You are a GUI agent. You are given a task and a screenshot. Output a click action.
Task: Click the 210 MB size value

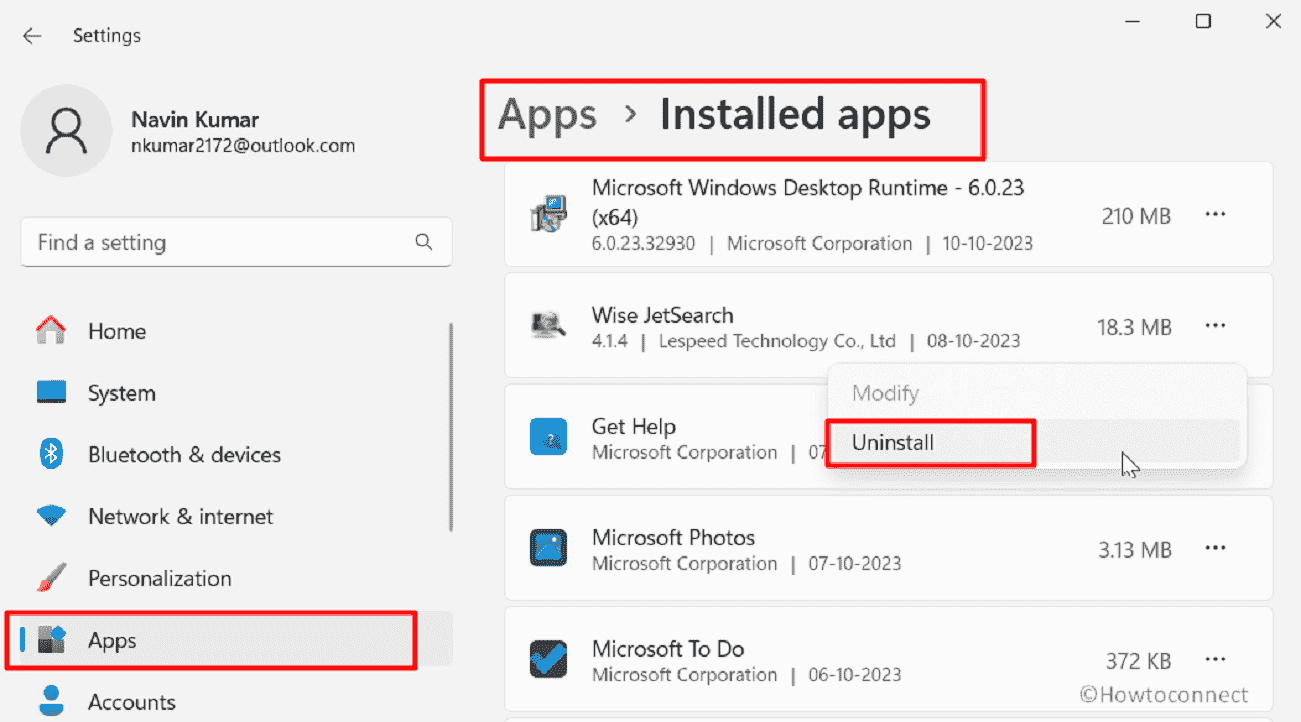tap(1136, 215)
